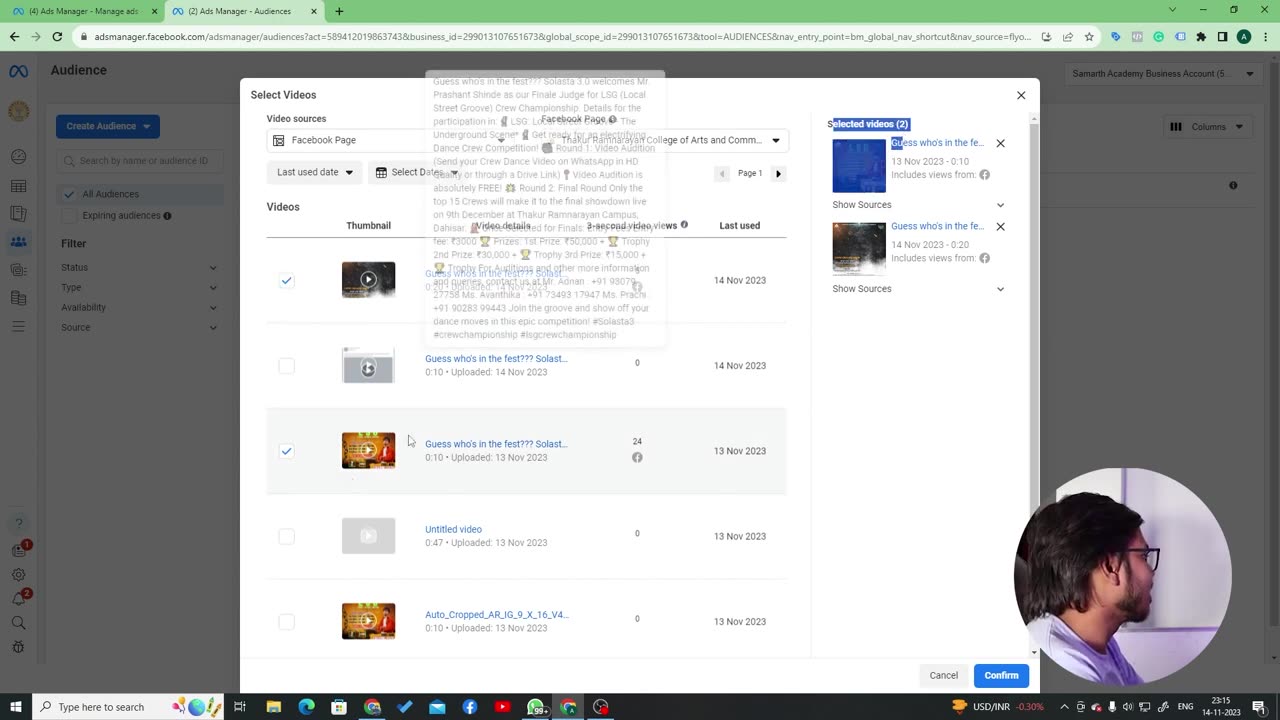Open the Create Audience dropdown button
Screen dimensions: 1280x720
click(108, 126)
